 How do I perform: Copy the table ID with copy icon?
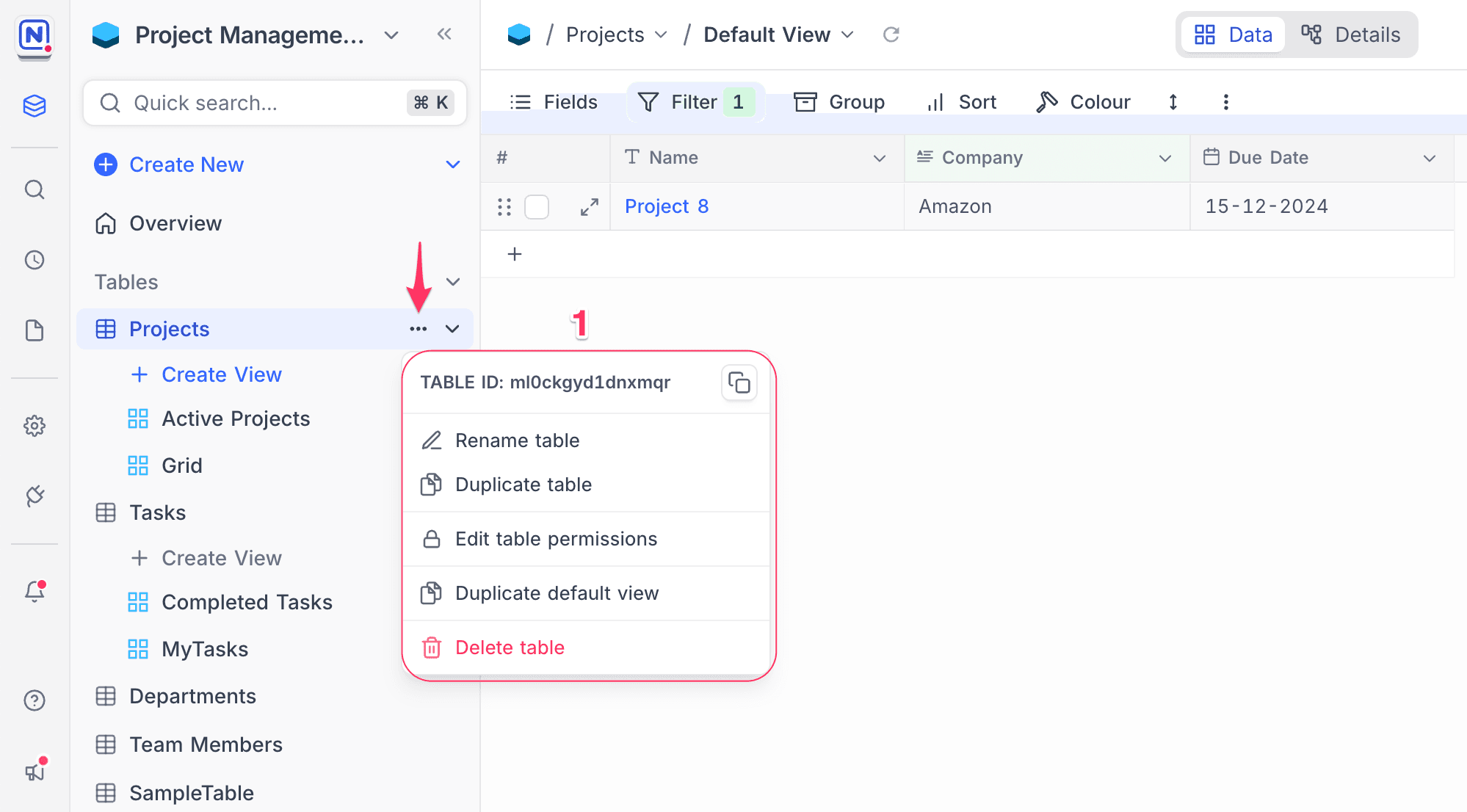739,383
